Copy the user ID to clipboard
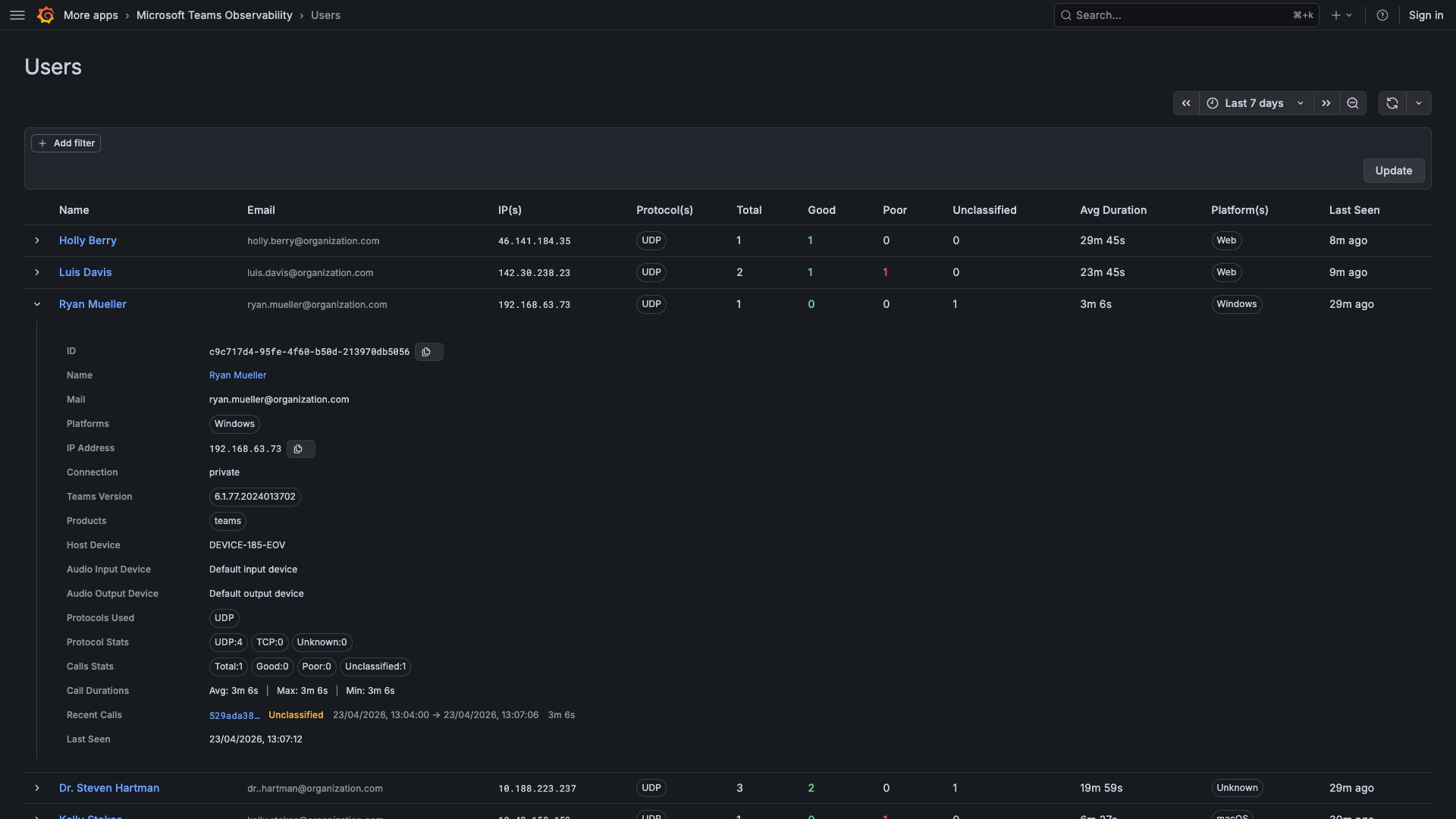The width and height of the screenshot is (1456, 819). coord(428,352)
